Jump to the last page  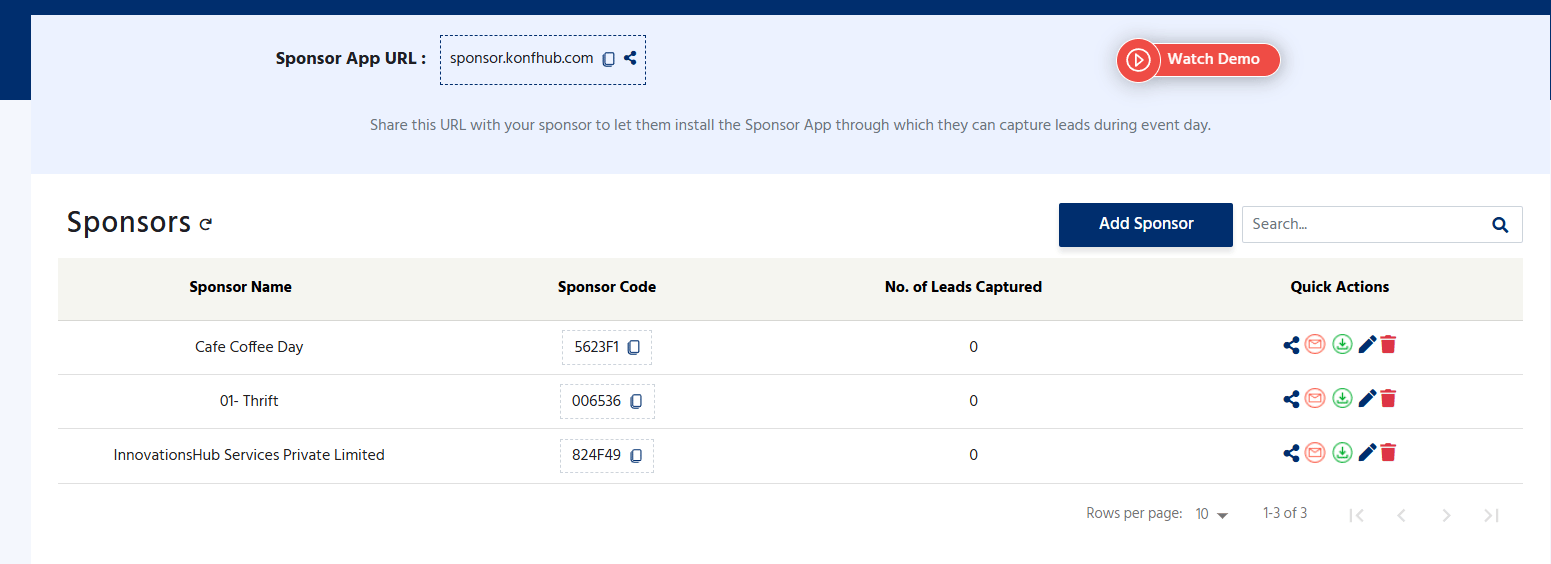1491,515
